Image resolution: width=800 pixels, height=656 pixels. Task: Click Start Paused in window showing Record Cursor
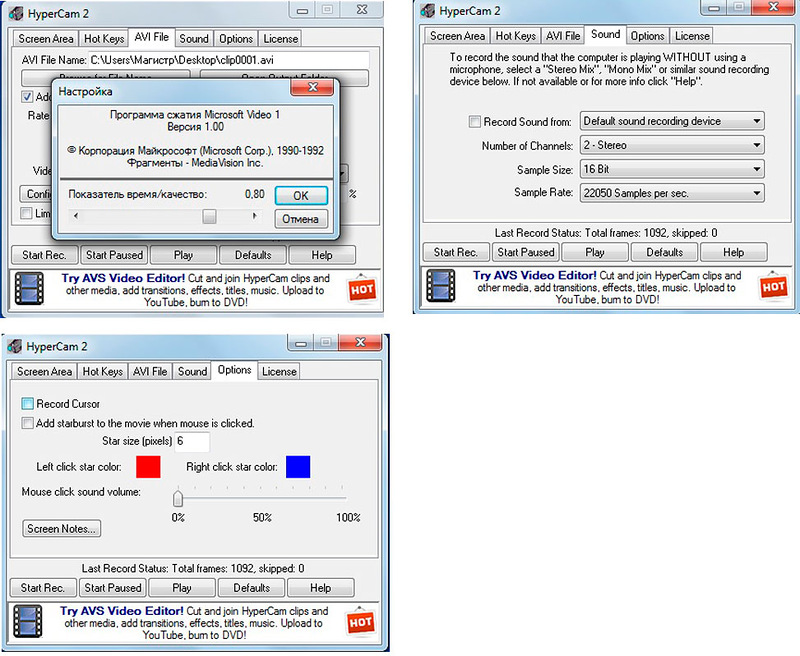click(x=113, y=588)
